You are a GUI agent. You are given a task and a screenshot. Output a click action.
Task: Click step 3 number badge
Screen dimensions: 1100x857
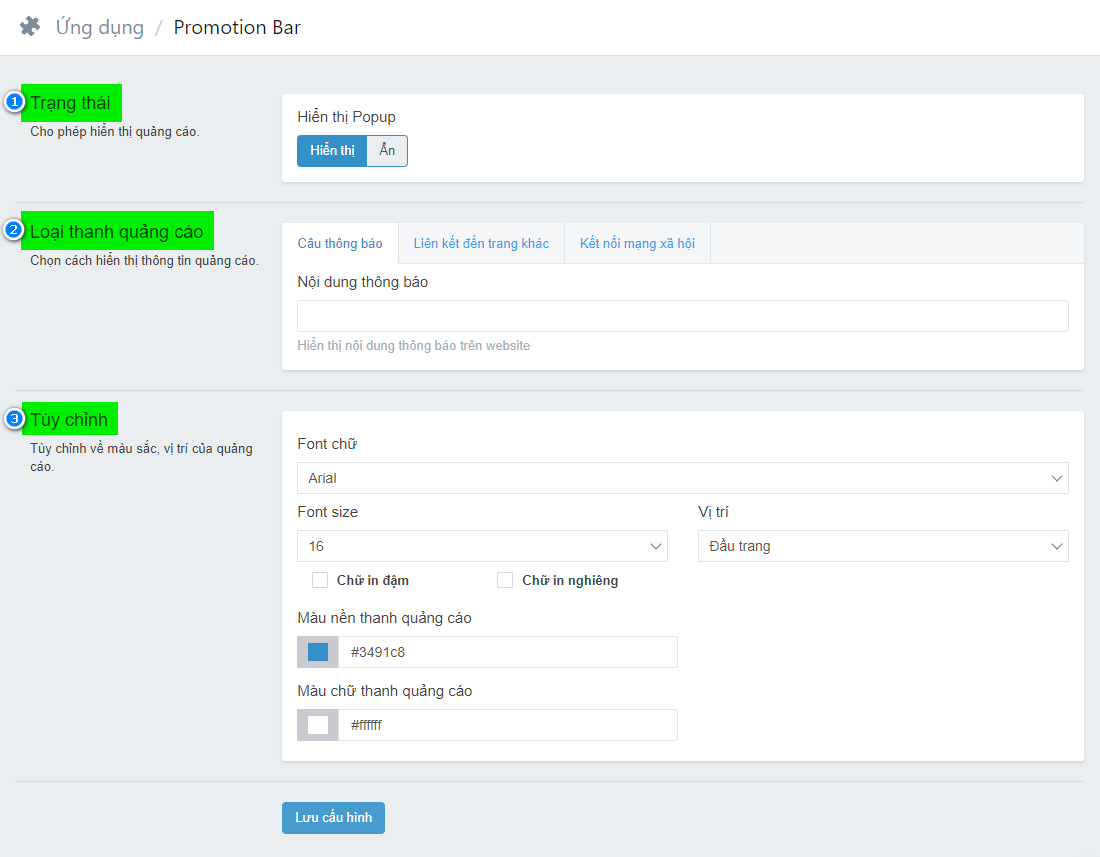[14, 419]
